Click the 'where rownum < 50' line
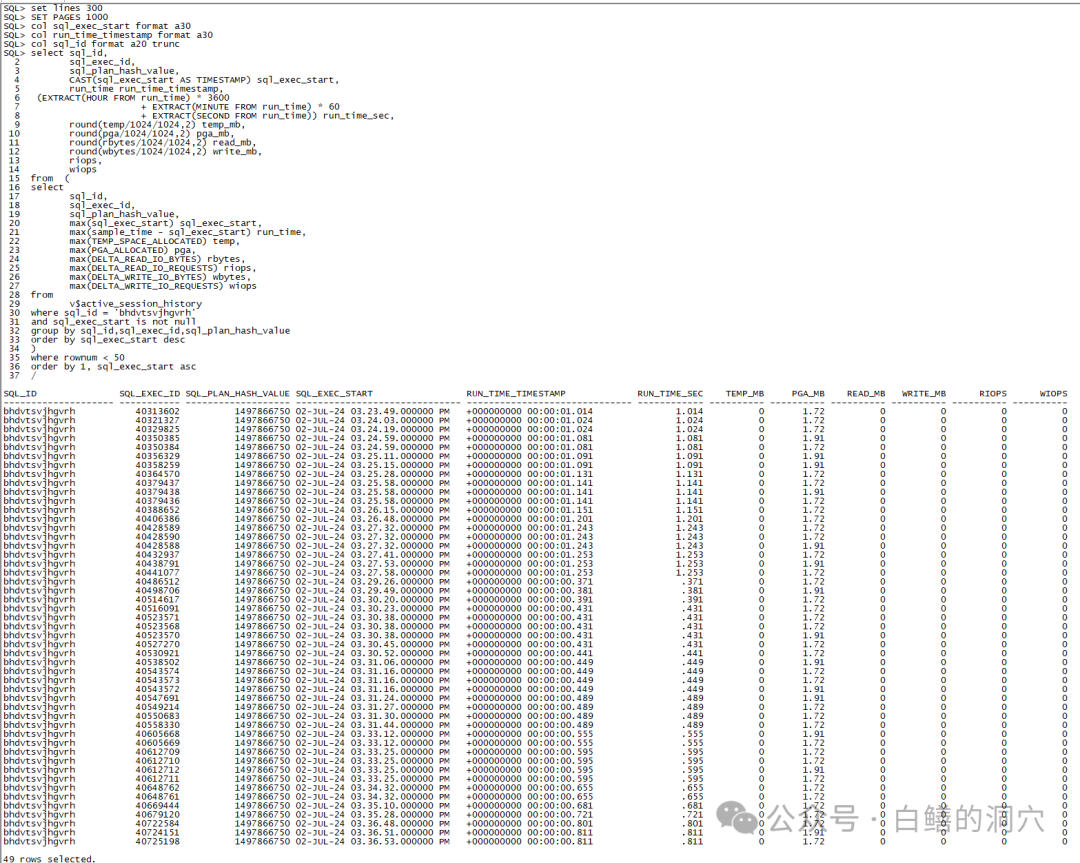Viewport: 1080px width, 863px height. pyautogui.click(x=78, y=357)
